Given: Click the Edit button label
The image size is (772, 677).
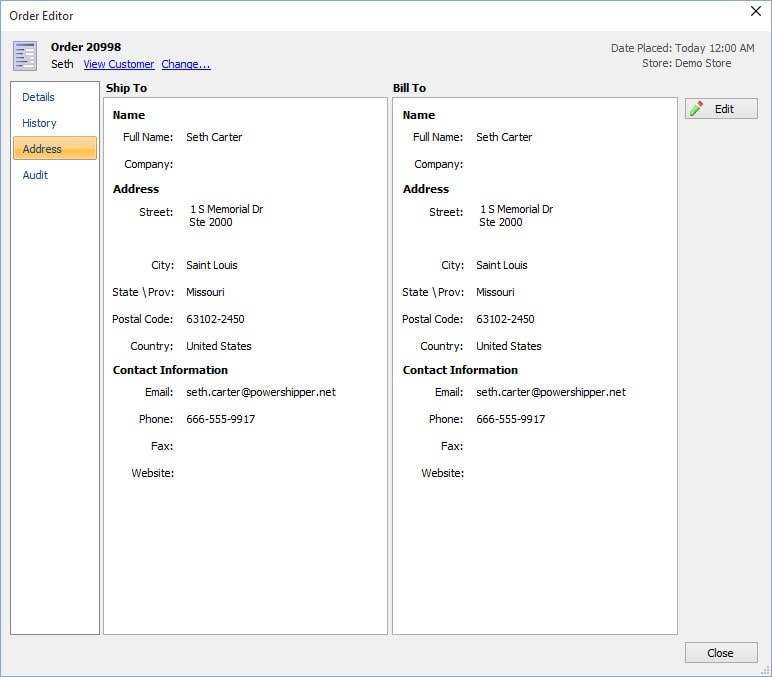Looking at the screenshot, I should point(724,109).
